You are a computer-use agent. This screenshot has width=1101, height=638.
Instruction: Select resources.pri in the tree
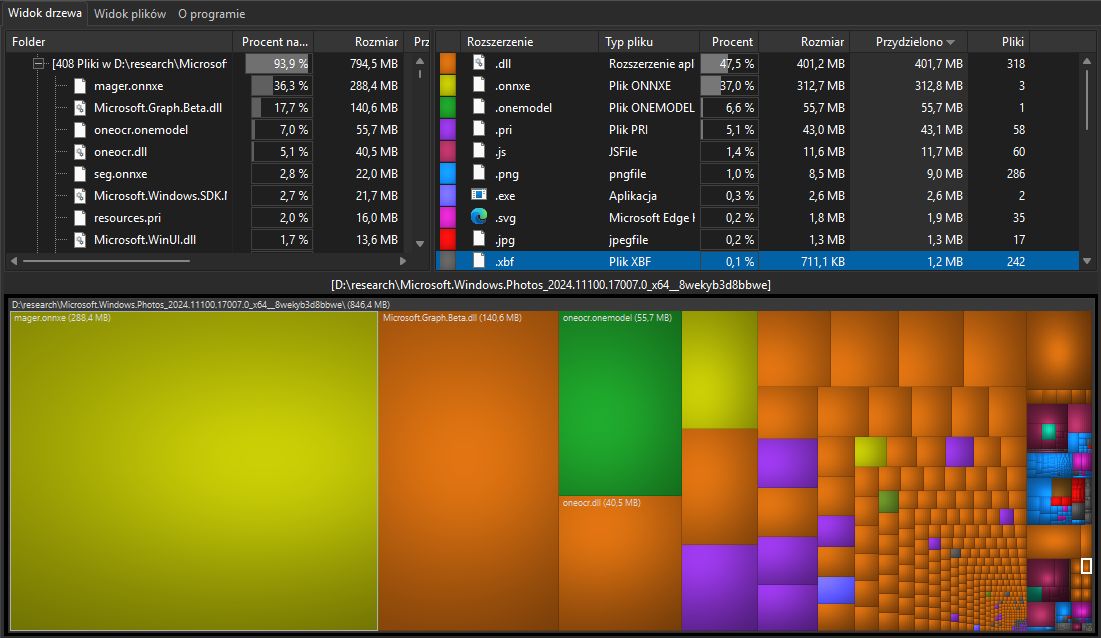pyautogui.click(x=127, y=218)
